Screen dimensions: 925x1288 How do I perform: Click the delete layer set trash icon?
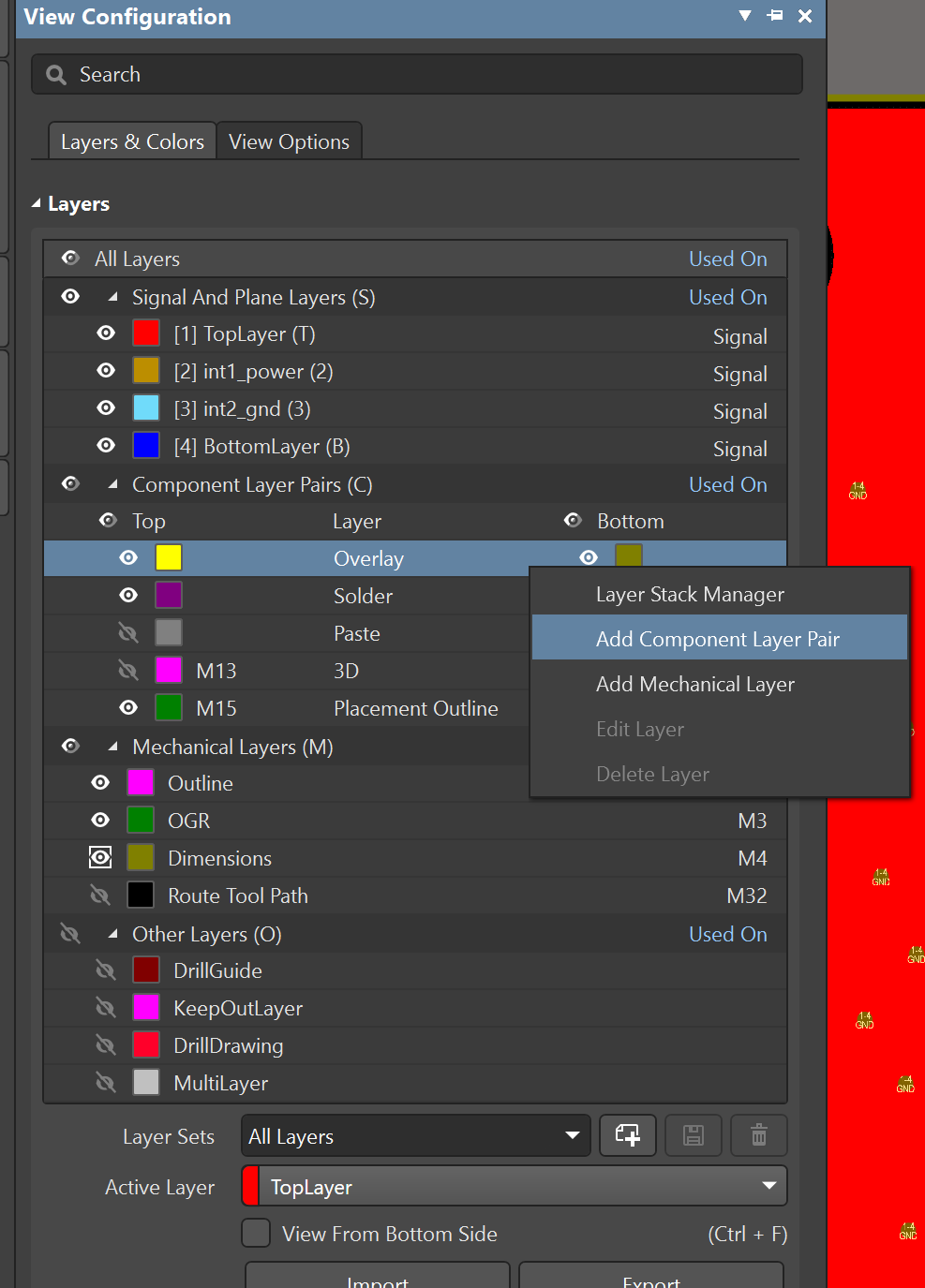pos(759,1135)
